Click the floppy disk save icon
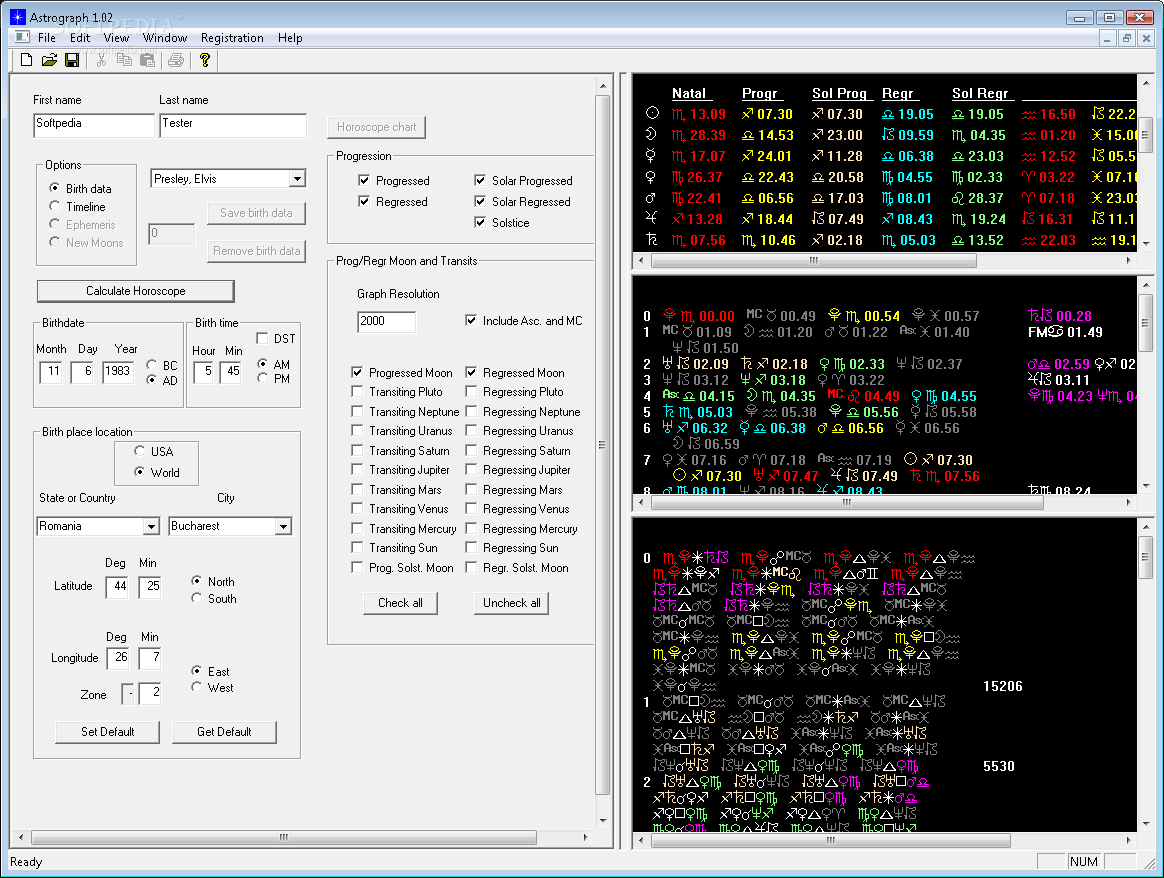 click(x=72, y=61)
